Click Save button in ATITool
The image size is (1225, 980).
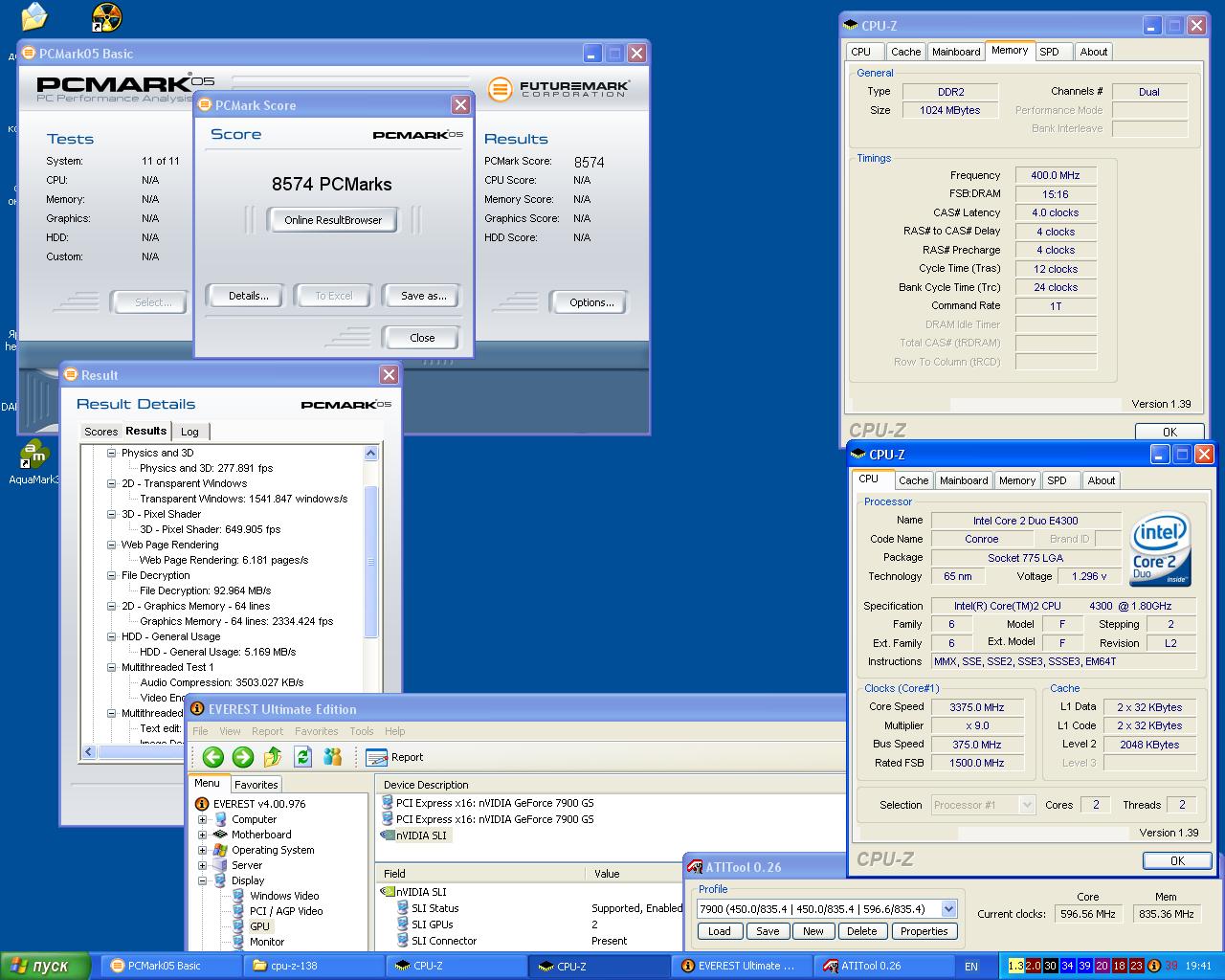point(768,931)
